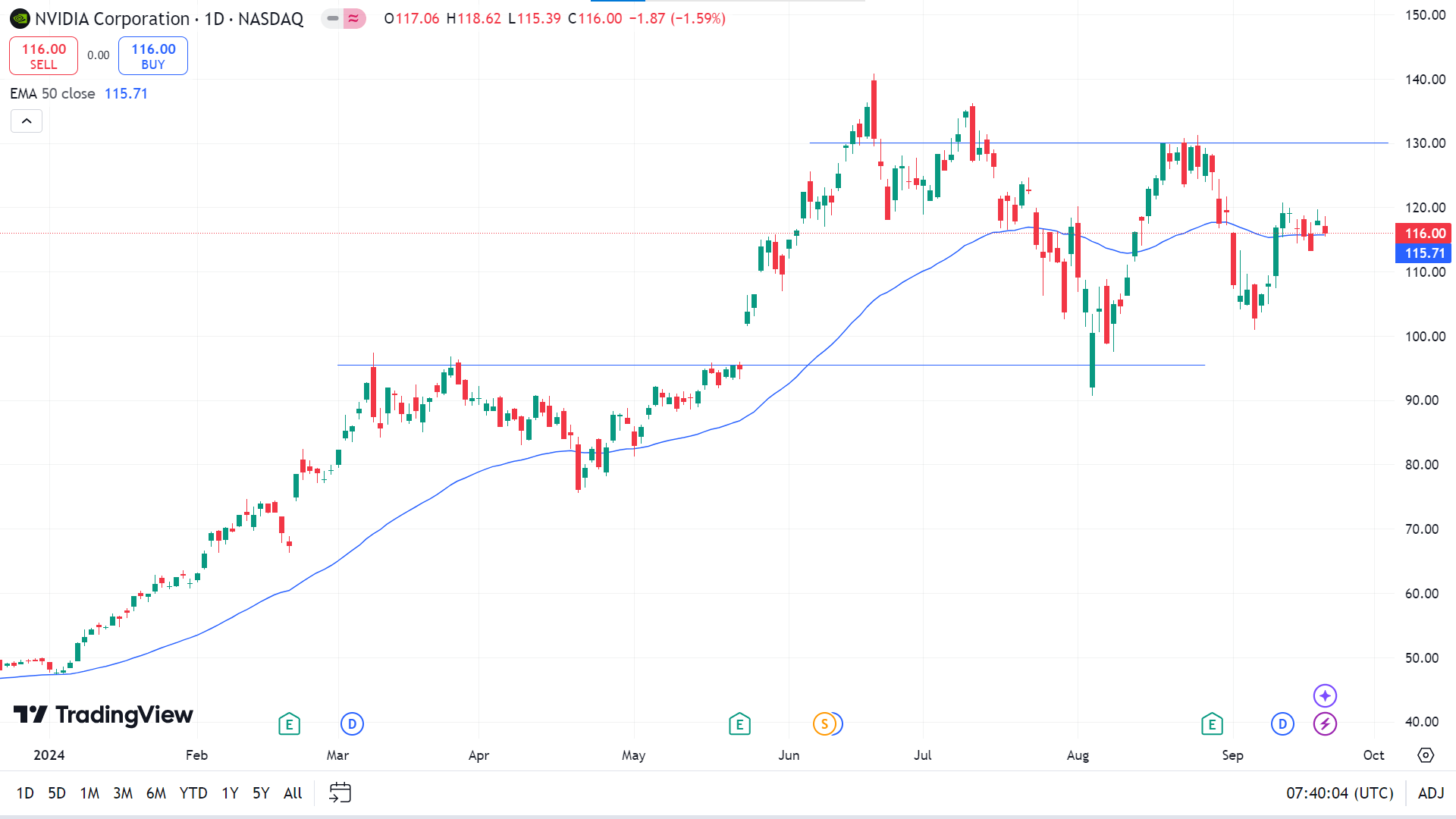Click the 100.00 price axis label

tap(1425, 336)
